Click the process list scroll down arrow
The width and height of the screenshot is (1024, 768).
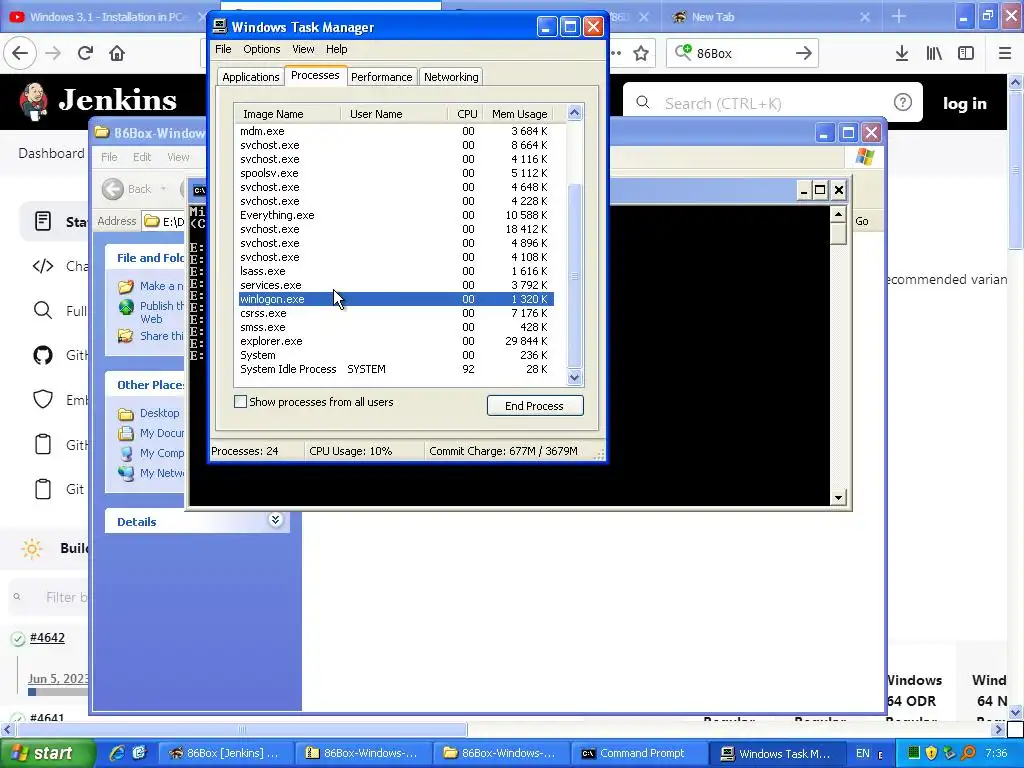(x=574, y=377)
